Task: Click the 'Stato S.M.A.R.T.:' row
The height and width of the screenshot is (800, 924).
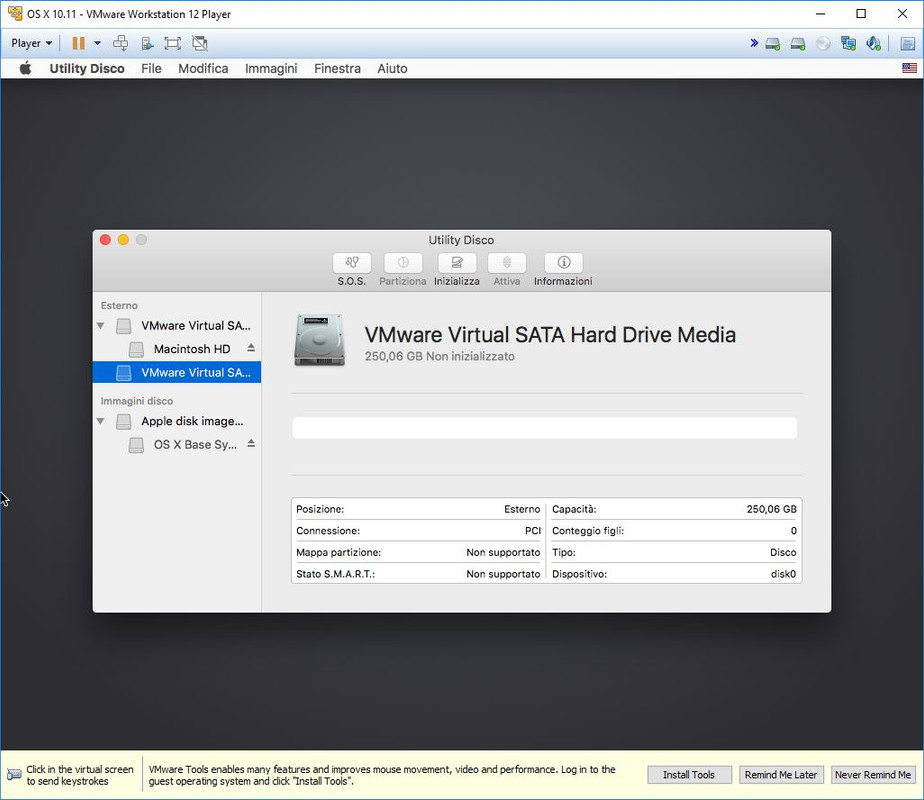Action: [x=418, y=574]
